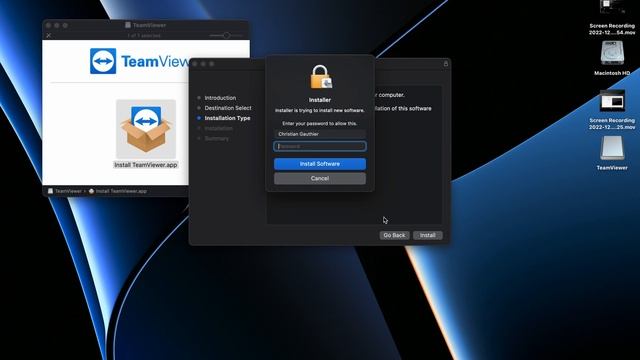
Task: Click the Destination Select step
Action: (x=228, y=108)
